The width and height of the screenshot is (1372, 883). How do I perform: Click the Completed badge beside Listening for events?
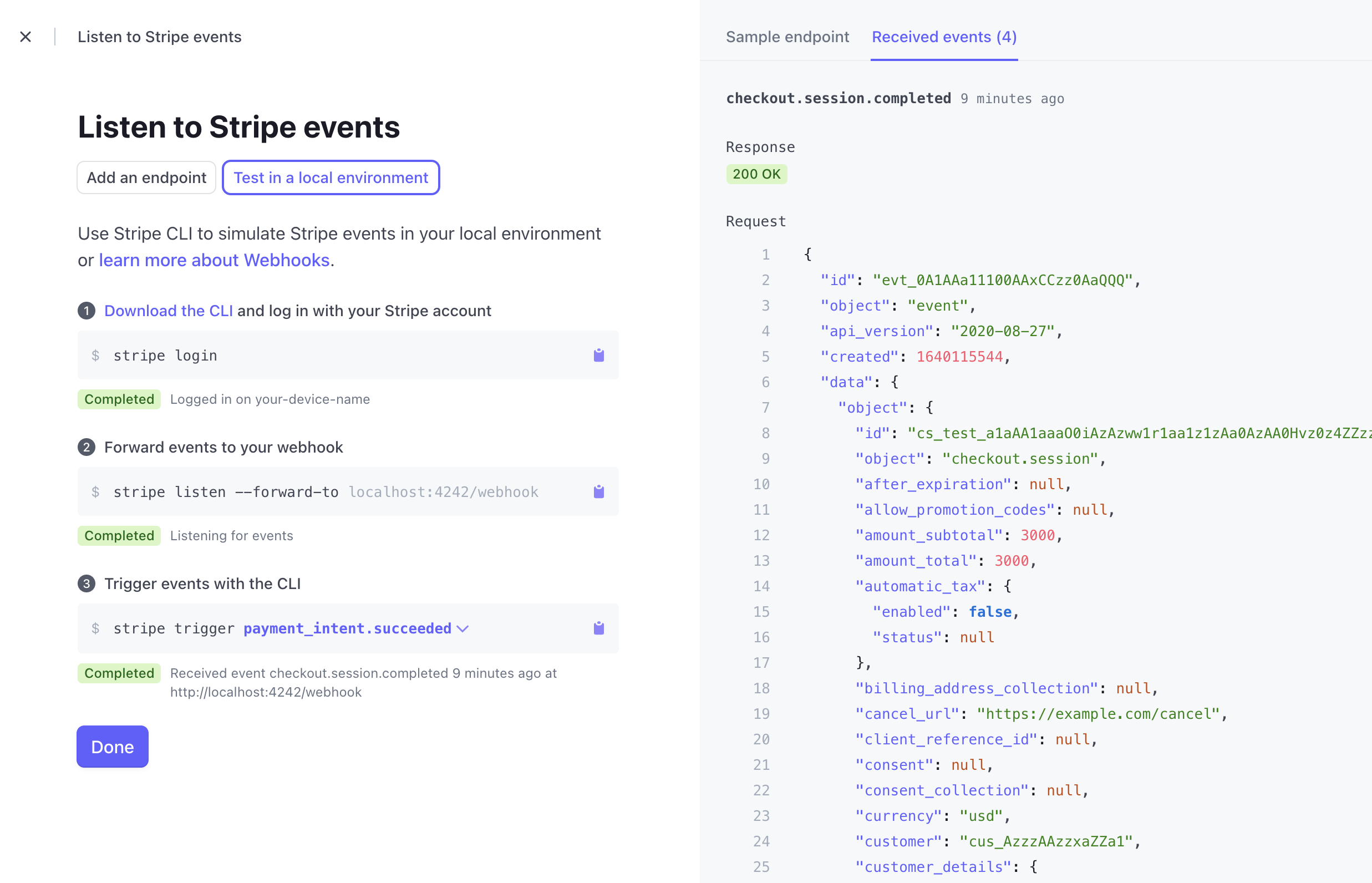[119, 536]
